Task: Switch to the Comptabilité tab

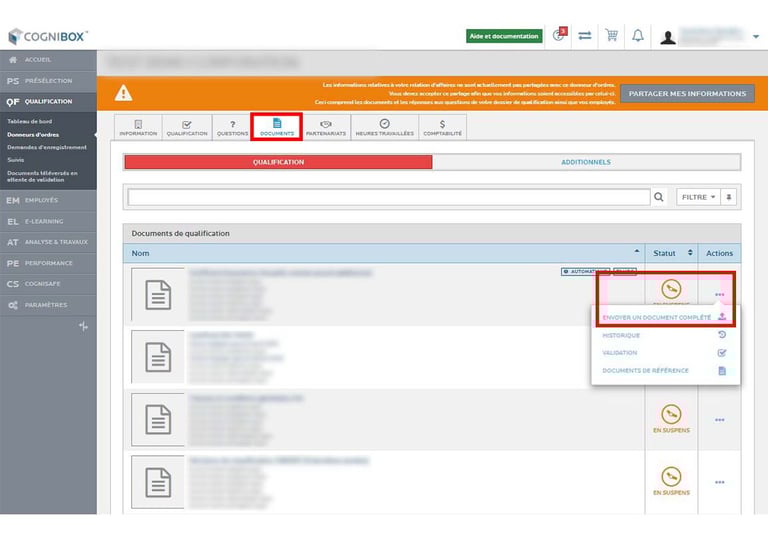Action: [442, 127]
